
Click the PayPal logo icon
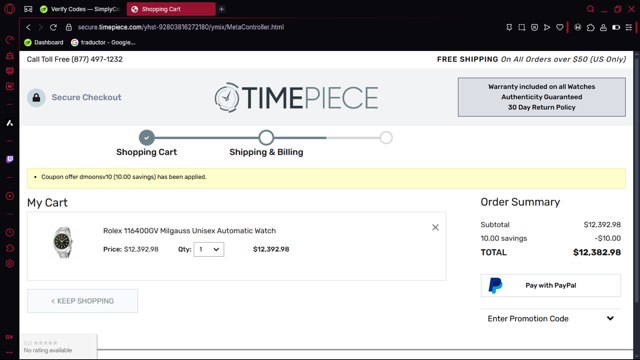(495, 285)
